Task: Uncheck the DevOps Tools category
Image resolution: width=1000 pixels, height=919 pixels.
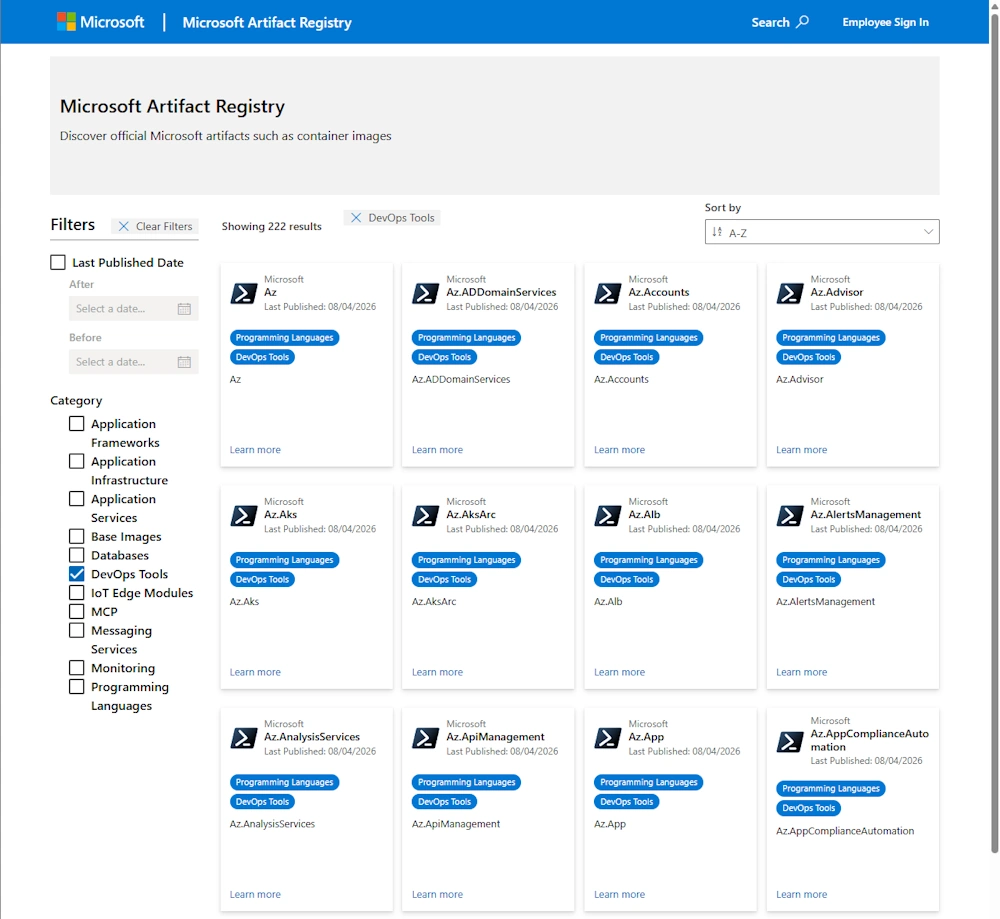Action: 77,574
